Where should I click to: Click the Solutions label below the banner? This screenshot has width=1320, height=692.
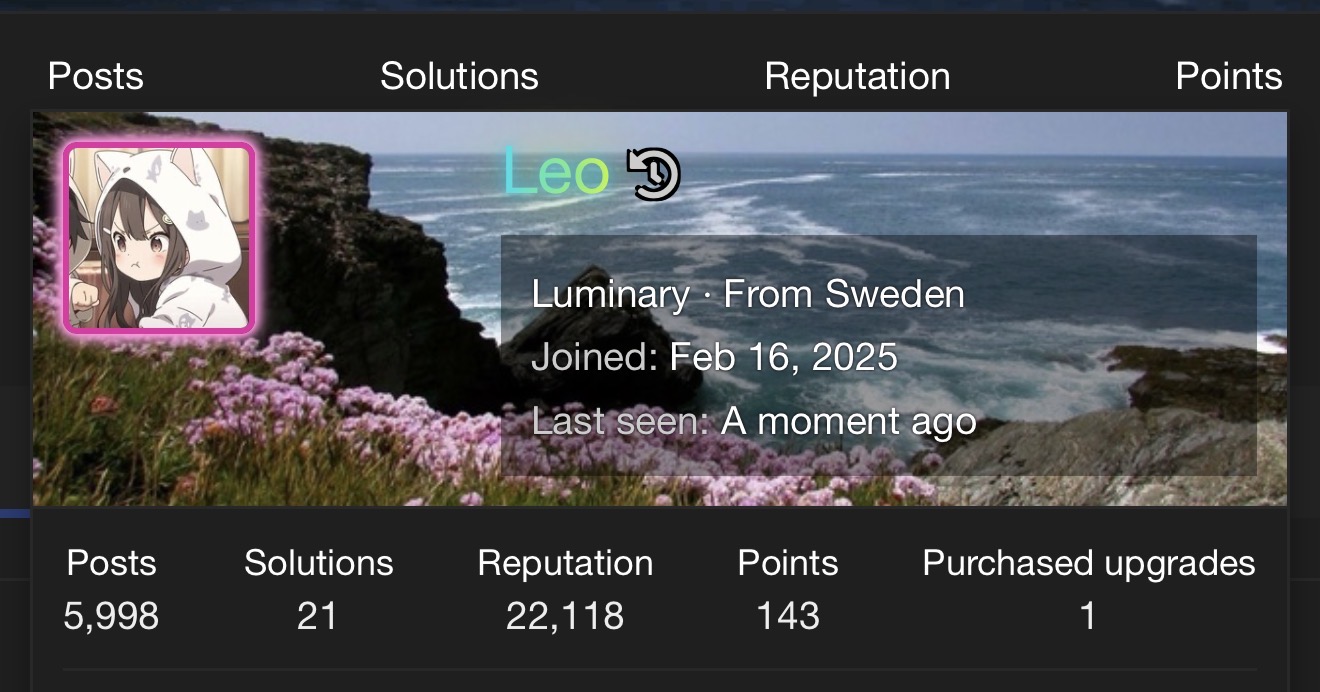point(318,563)
